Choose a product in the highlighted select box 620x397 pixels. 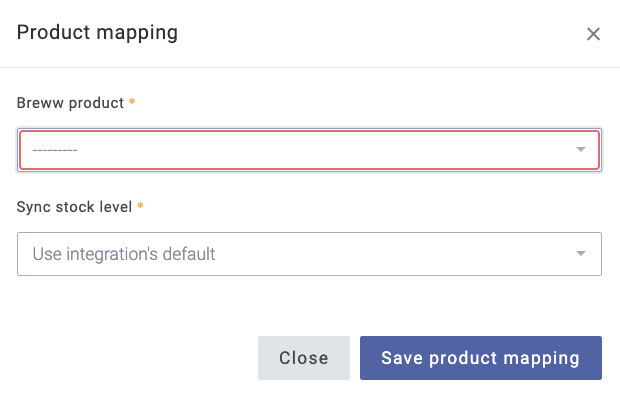click(x=309, y=150)
